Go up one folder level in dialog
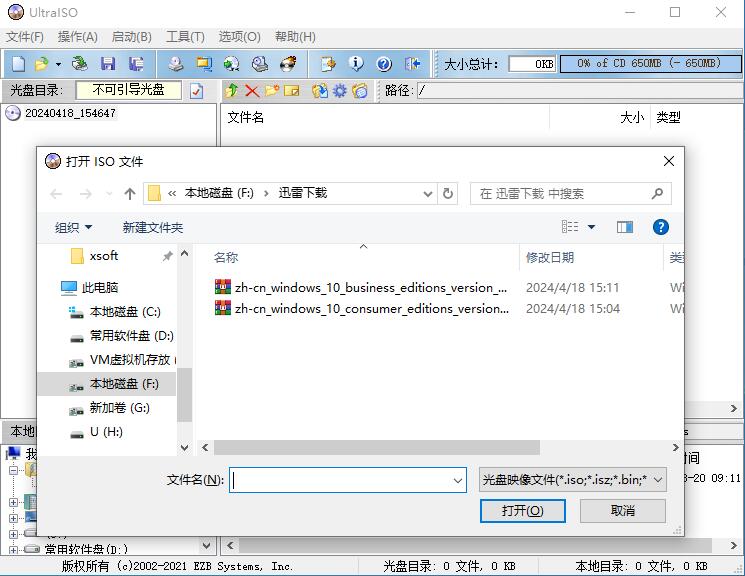 130,193
